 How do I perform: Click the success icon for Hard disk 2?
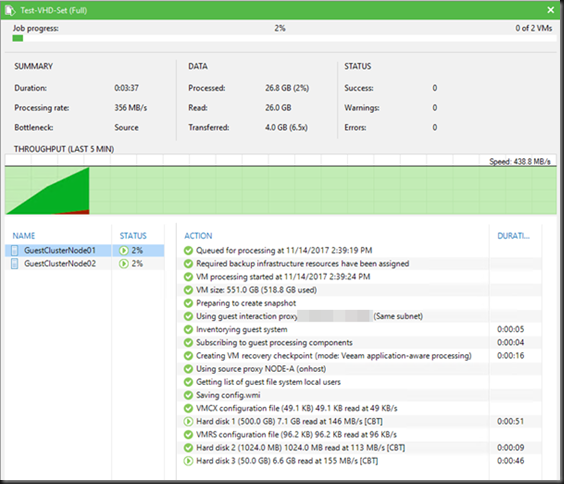coord(188,448)
